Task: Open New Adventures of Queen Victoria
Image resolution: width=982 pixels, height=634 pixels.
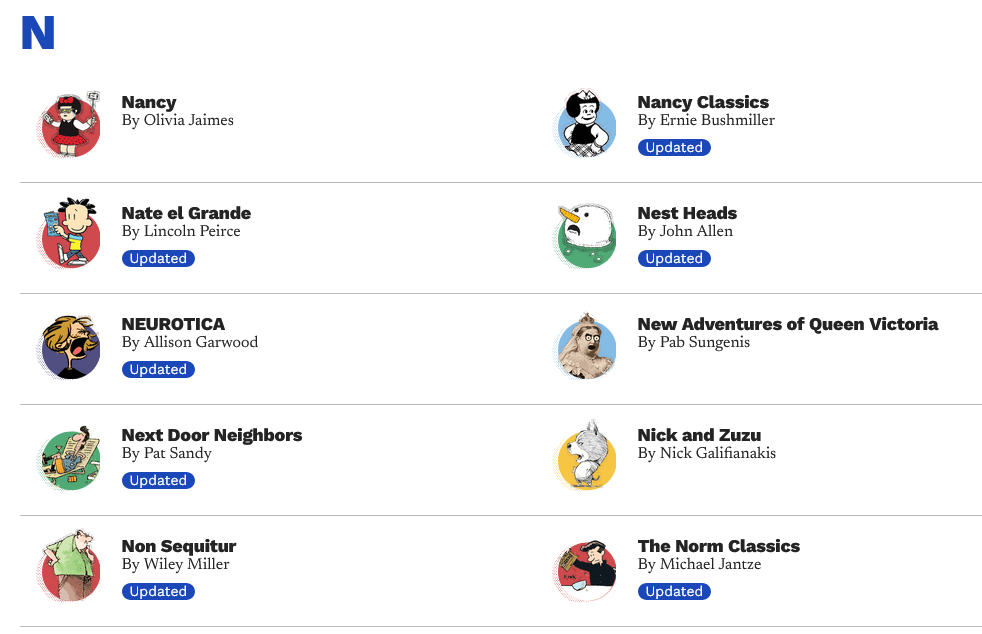Action: (x=787, y=324)
